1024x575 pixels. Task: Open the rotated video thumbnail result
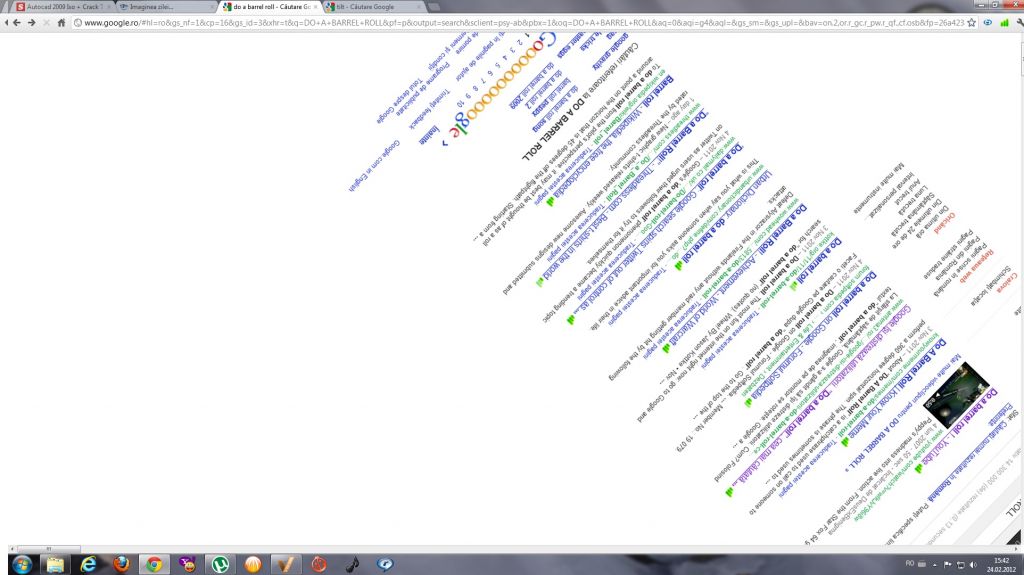coord(955,395)
